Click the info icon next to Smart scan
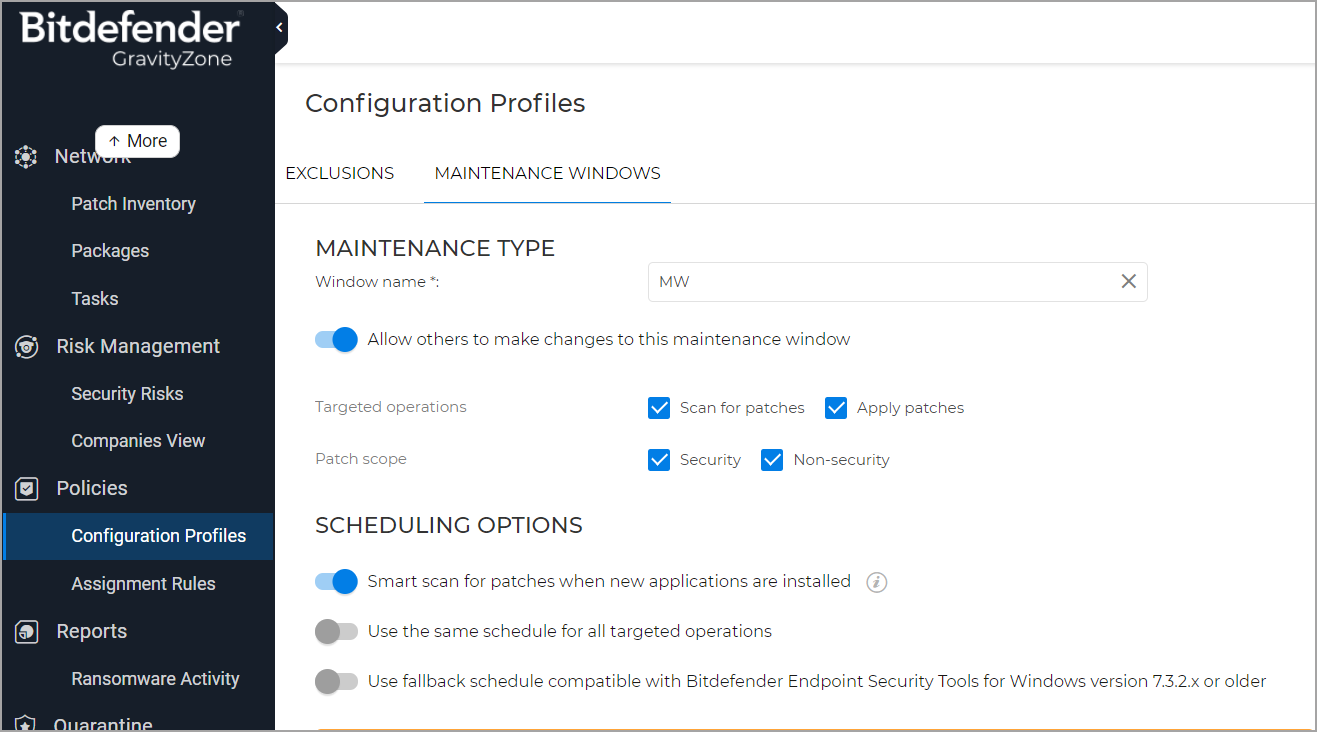Image resolution: width=1317 pixels, height=732 pixels. [x=877, y=582]
